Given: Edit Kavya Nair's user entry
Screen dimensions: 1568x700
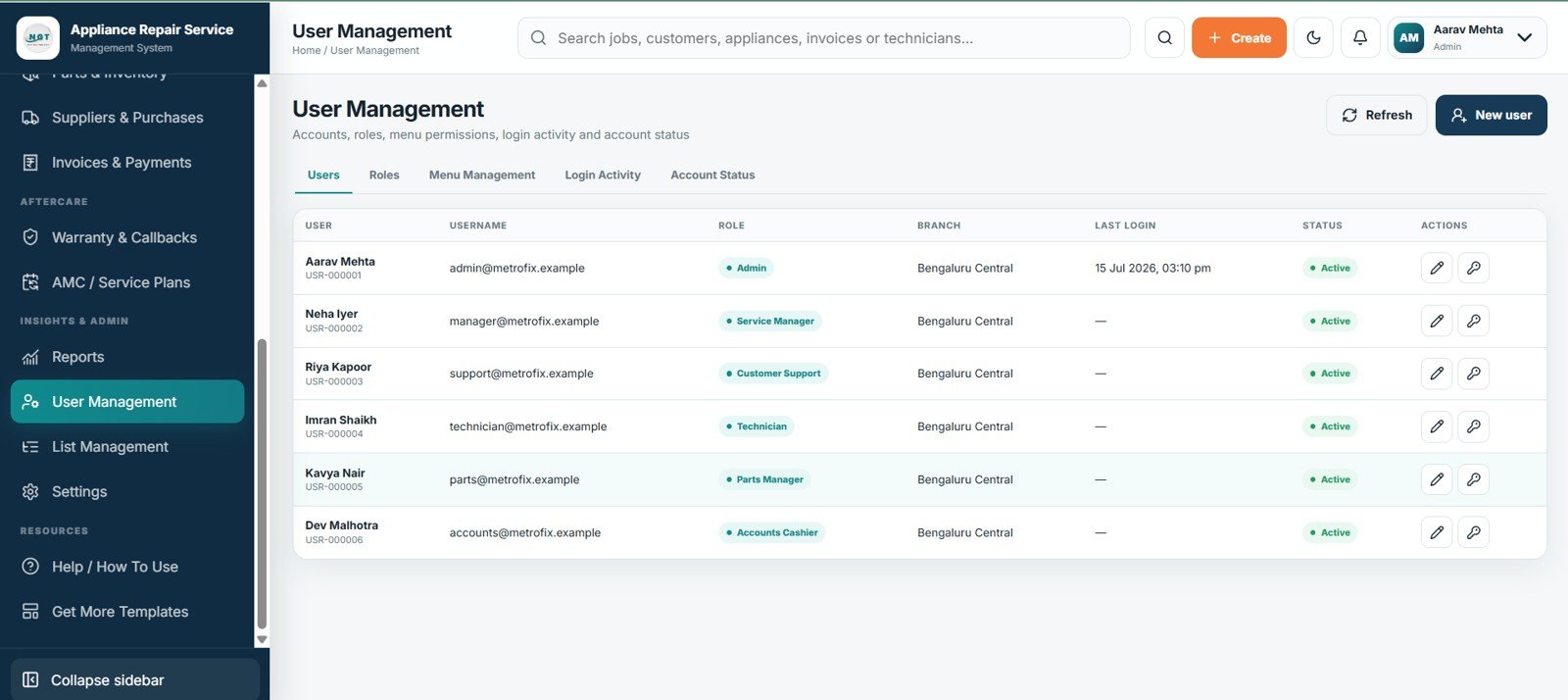Looking at the screenshot, I should pos(1437,479).
